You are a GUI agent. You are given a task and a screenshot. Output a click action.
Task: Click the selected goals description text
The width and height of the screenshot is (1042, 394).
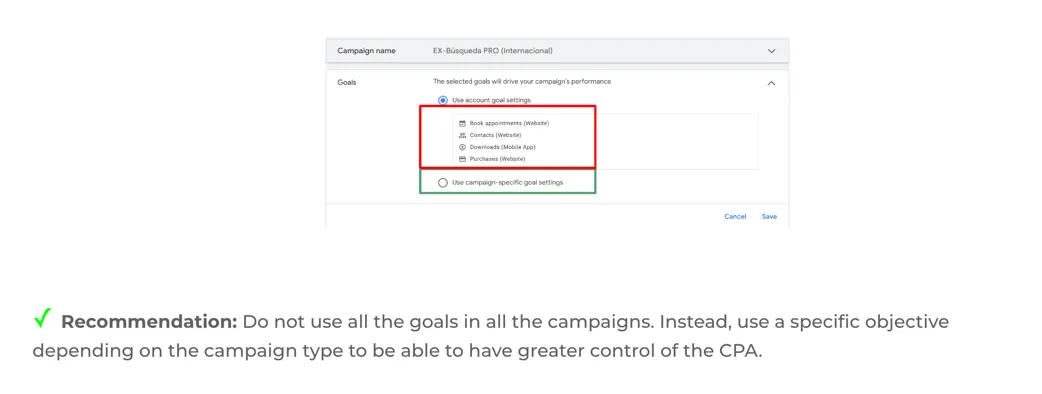522,82
